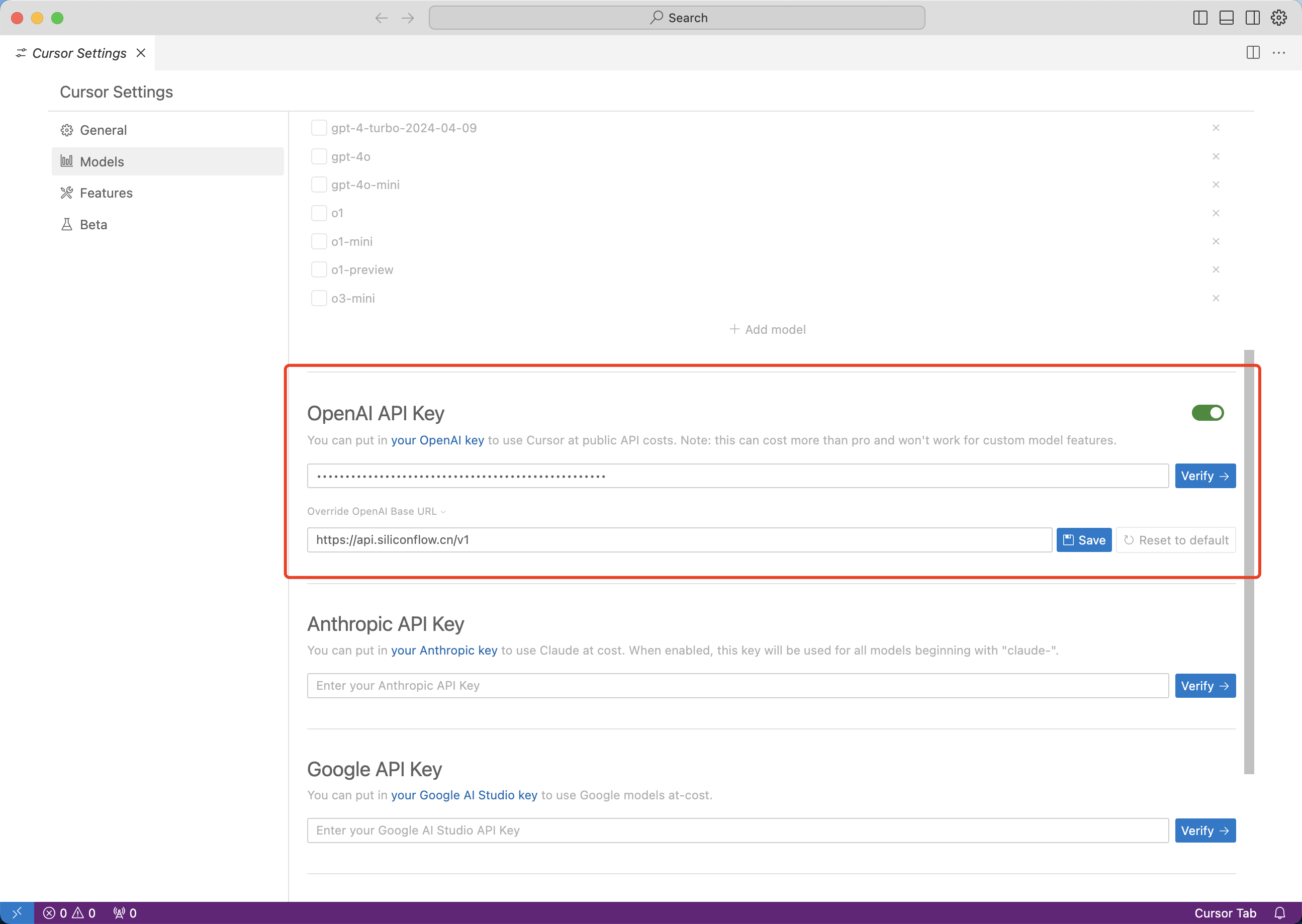Click the settings page vertical scrollbar
The width and height of the screenshot is (1302, 924).
[x=1249, y=562]
